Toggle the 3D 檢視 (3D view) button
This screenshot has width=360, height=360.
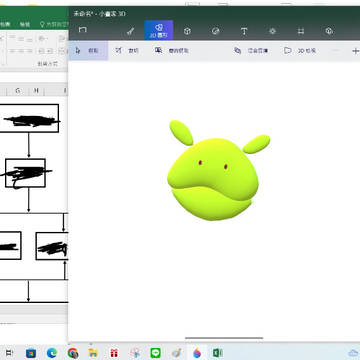pos(300,51)
